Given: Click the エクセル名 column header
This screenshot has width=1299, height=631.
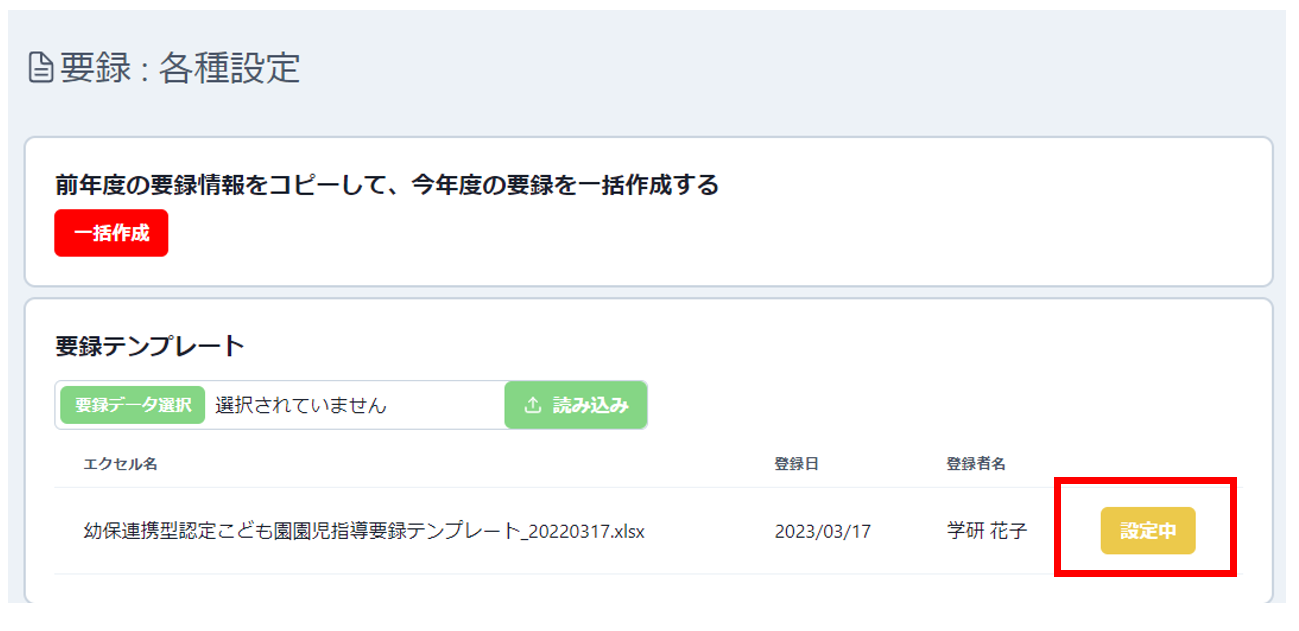Looking at the screenshot, I should pyautogui.click(x=120, y=464).
